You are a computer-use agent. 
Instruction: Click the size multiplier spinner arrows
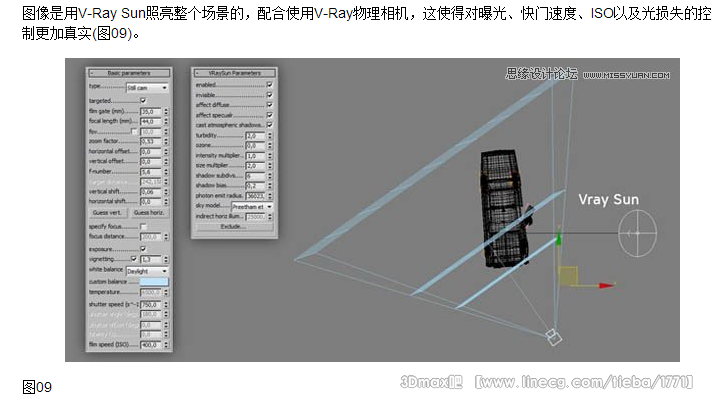coord(270,166)
